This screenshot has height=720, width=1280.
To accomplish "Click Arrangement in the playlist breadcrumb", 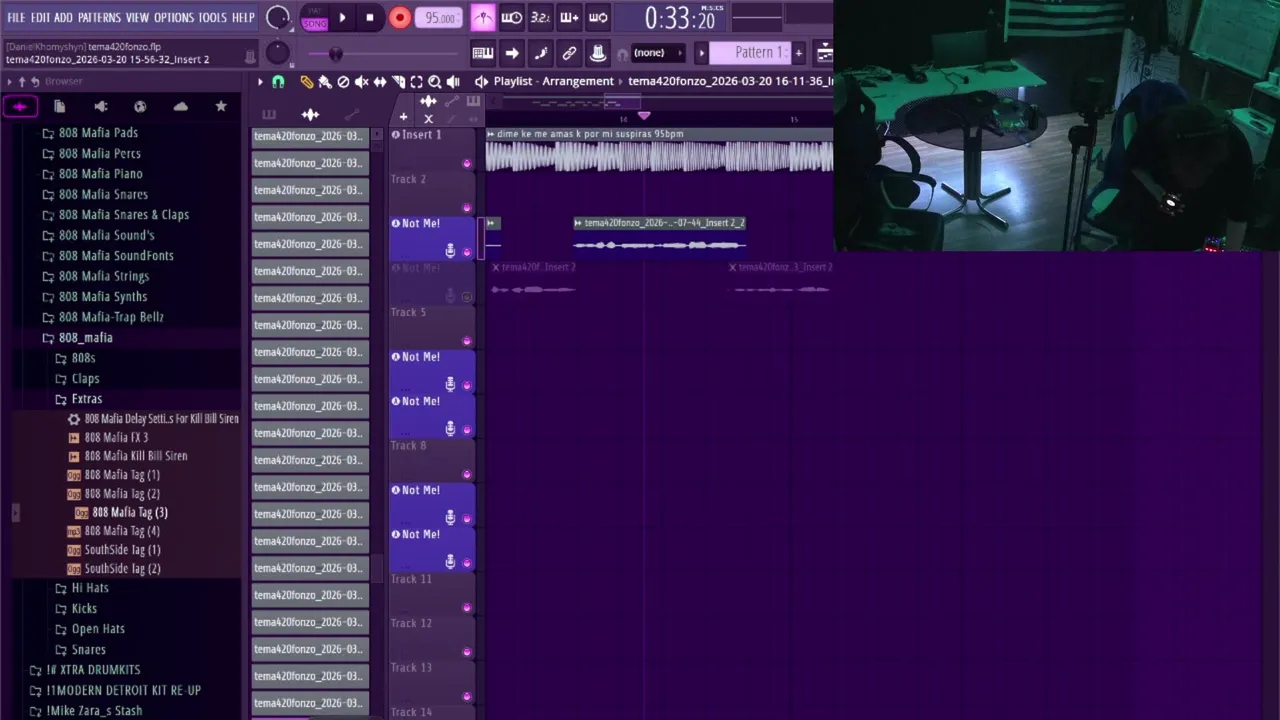I will click(578, 82).
